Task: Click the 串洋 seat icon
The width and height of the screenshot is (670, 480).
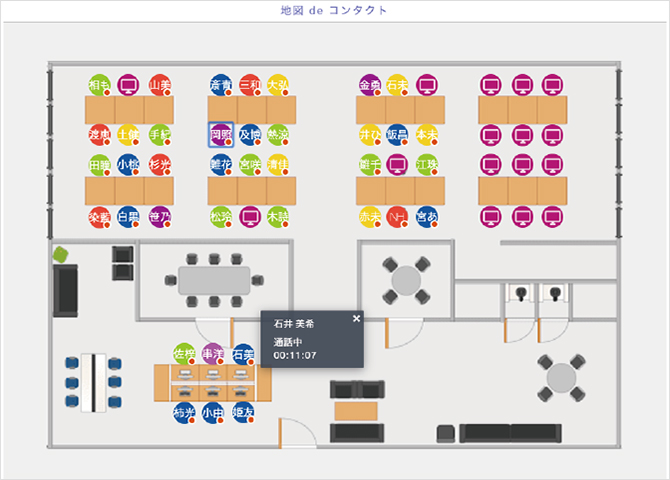Action: (x=213, y=353)
